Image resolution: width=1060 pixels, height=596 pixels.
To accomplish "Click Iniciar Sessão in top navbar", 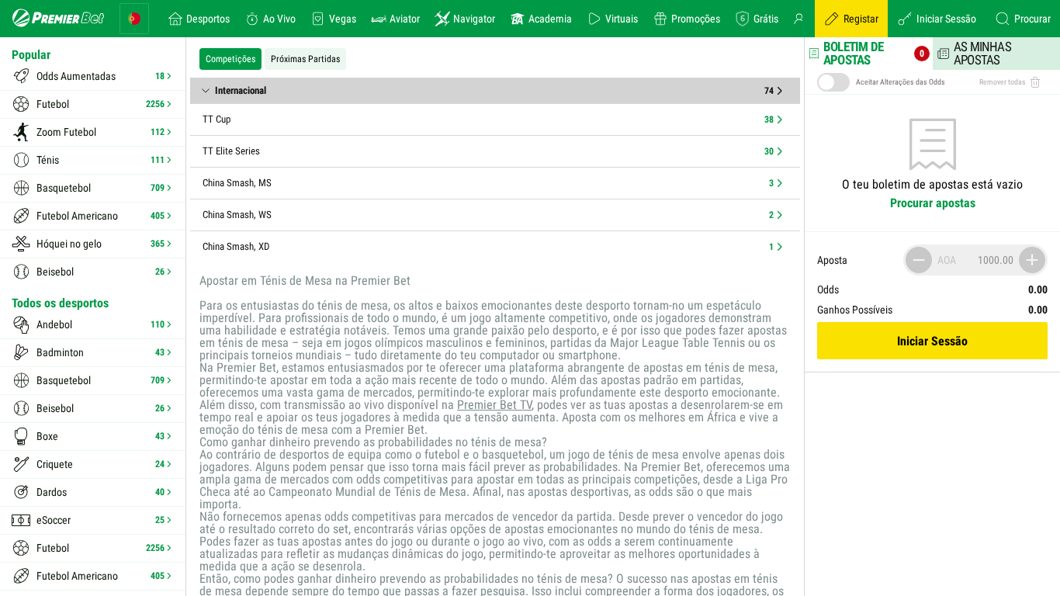I will tap(937, 18).
